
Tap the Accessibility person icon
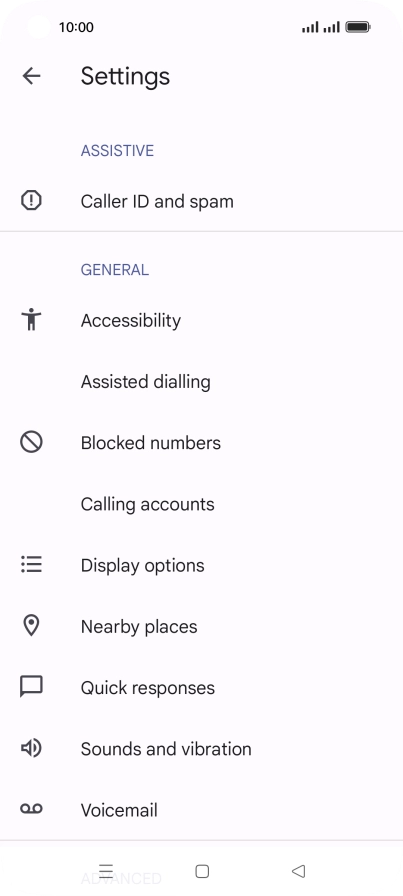pyautogui.click(x=31, y=319)
